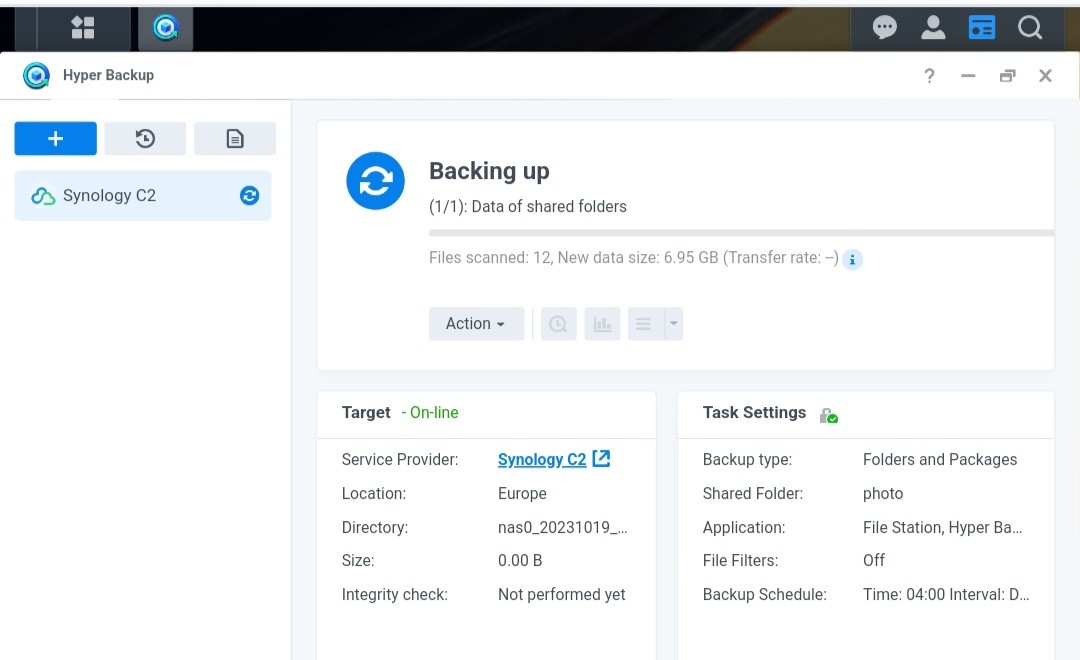The image size is (1080, 660).
Task: Click the Backing up status heading
Action: (x=489, y=171)
